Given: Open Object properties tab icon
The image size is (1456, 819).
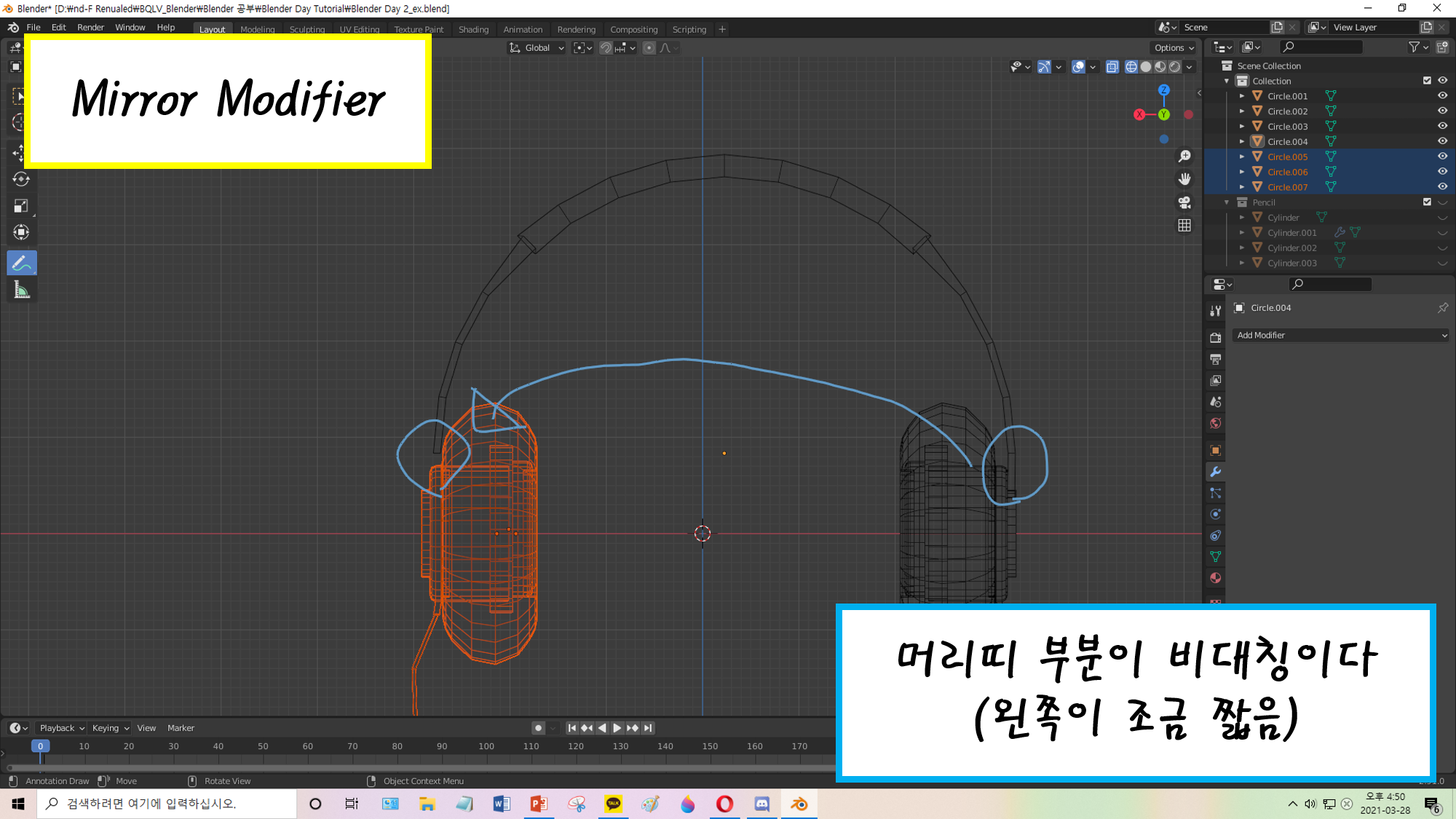Looking at the screenshot, I should pos(1215,451).
